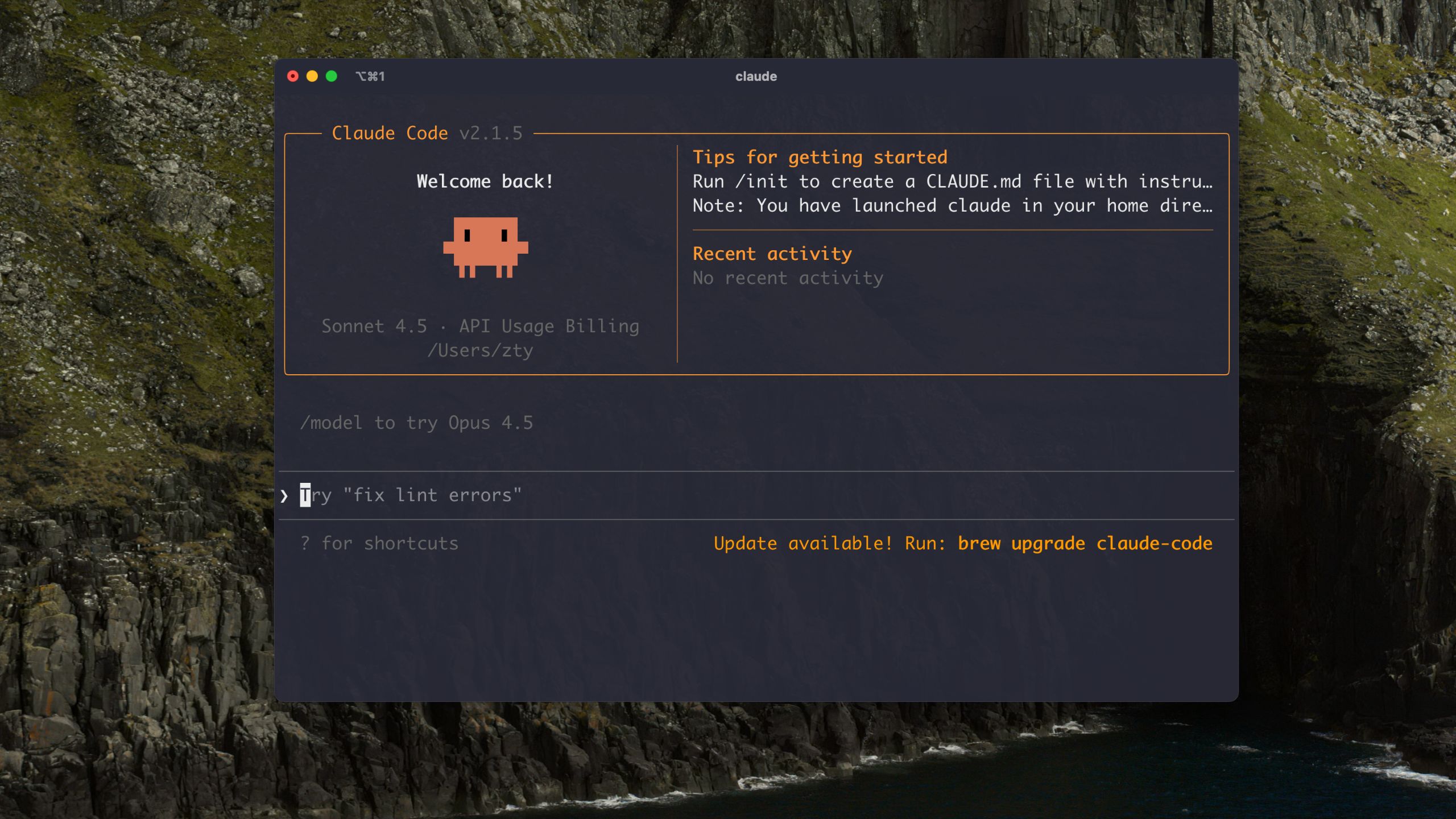Click the Claude pixel mascot icon
This screenshot has width=1456, height=819.
tap(485, 247)
